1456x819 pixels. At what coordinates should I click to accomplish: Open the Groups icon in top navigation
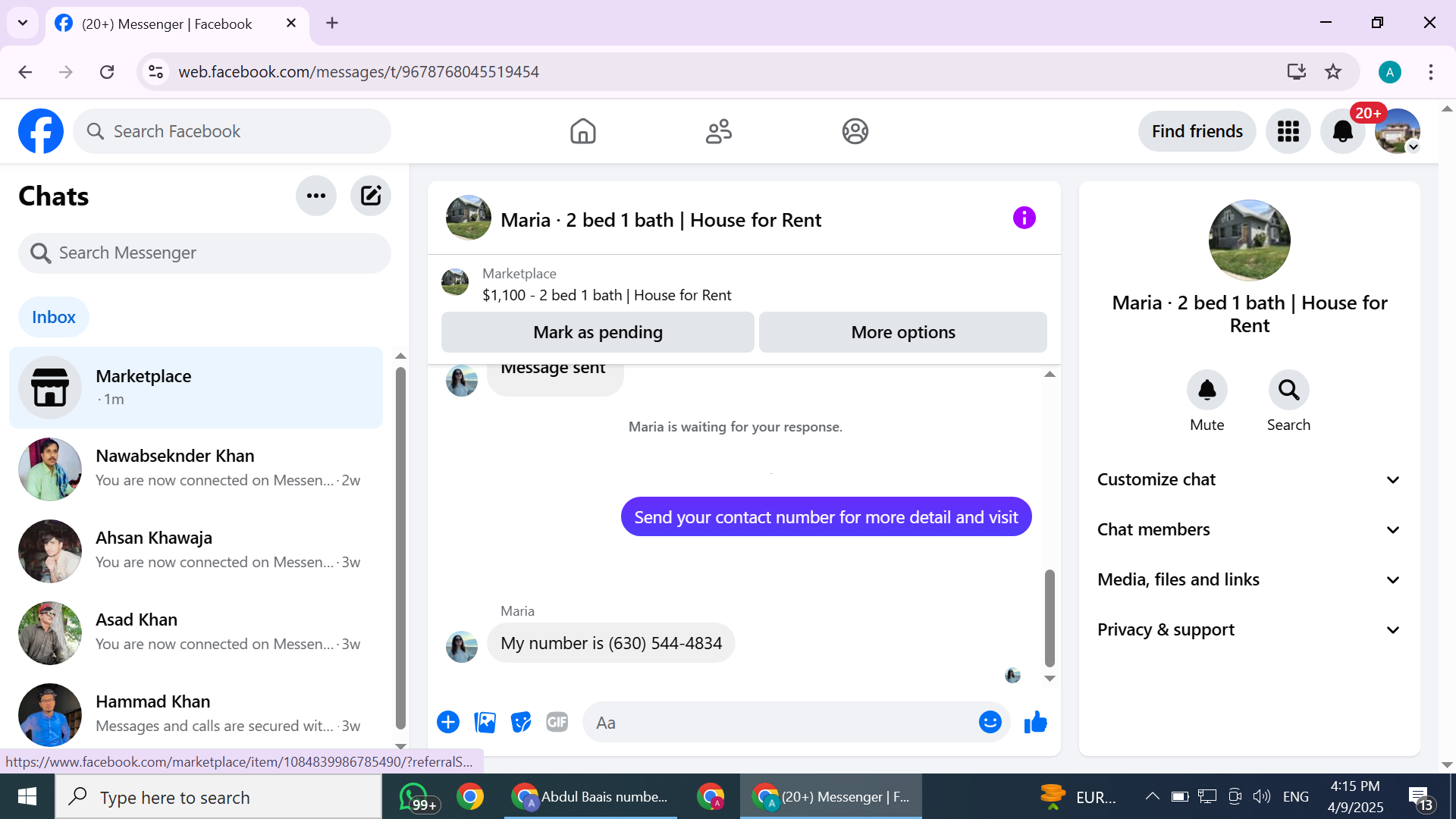855,131
